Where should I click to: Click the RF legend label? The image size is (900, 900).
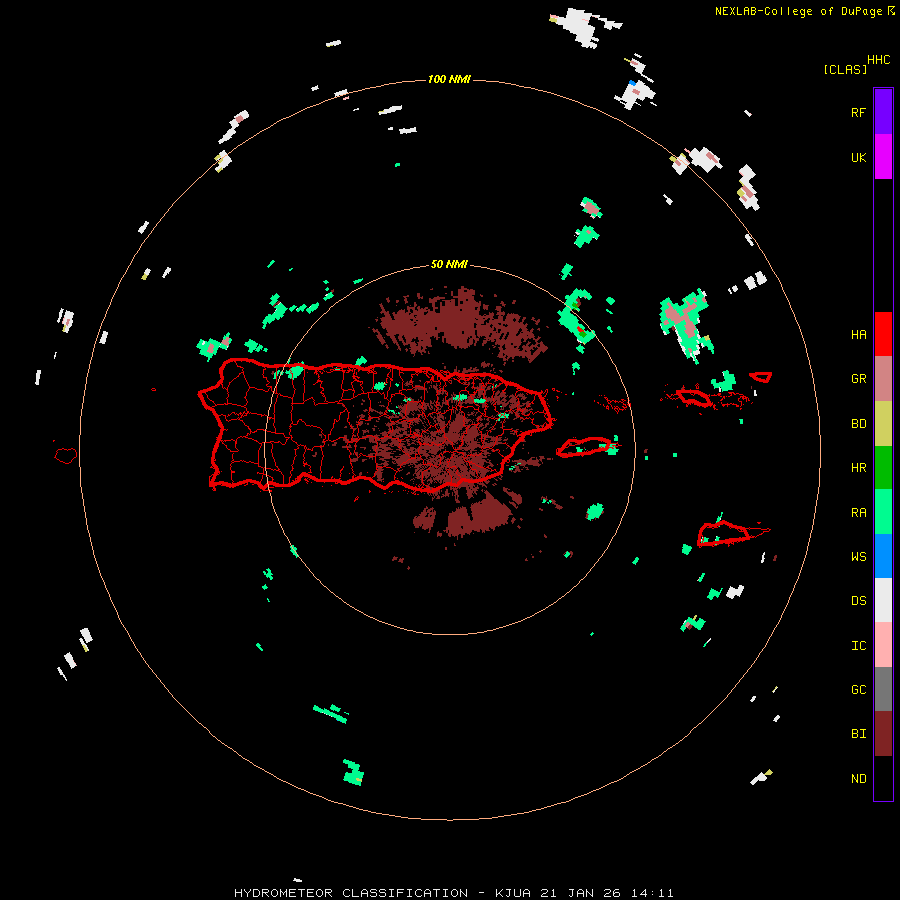858,112
